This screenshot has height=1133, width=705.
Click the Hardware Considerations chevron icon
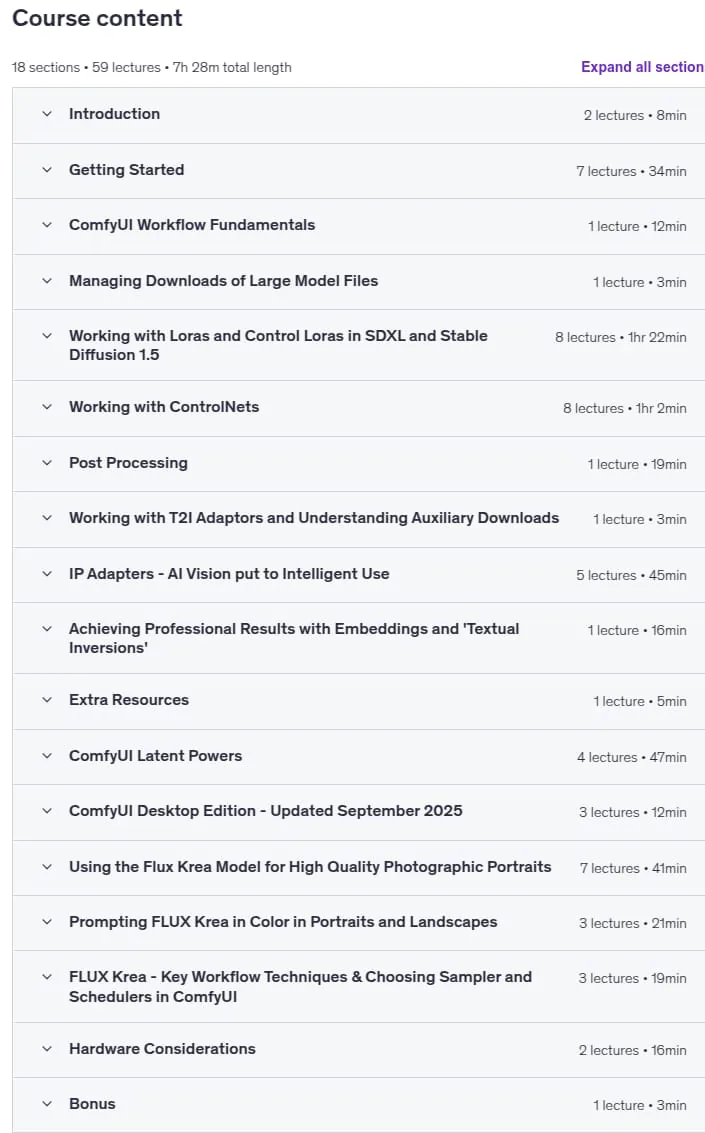47,1049
